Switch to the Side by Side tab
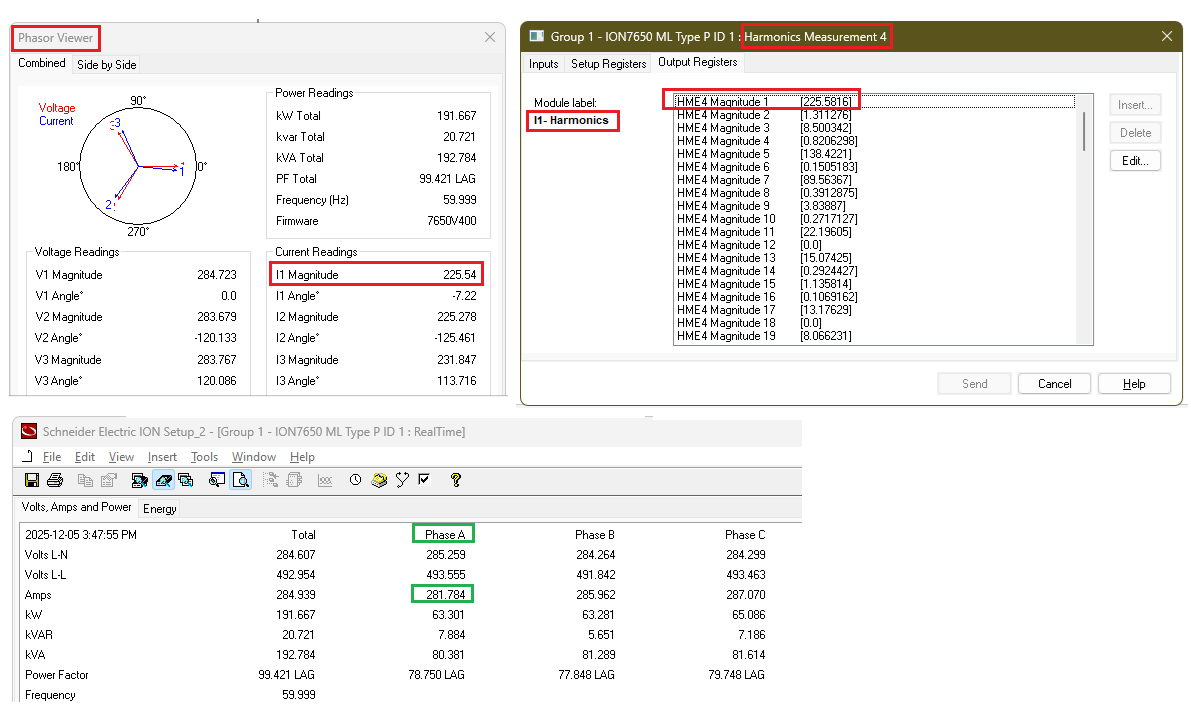Image resolution: width=1191 pixels, height=715 pixels. [106, 65]
